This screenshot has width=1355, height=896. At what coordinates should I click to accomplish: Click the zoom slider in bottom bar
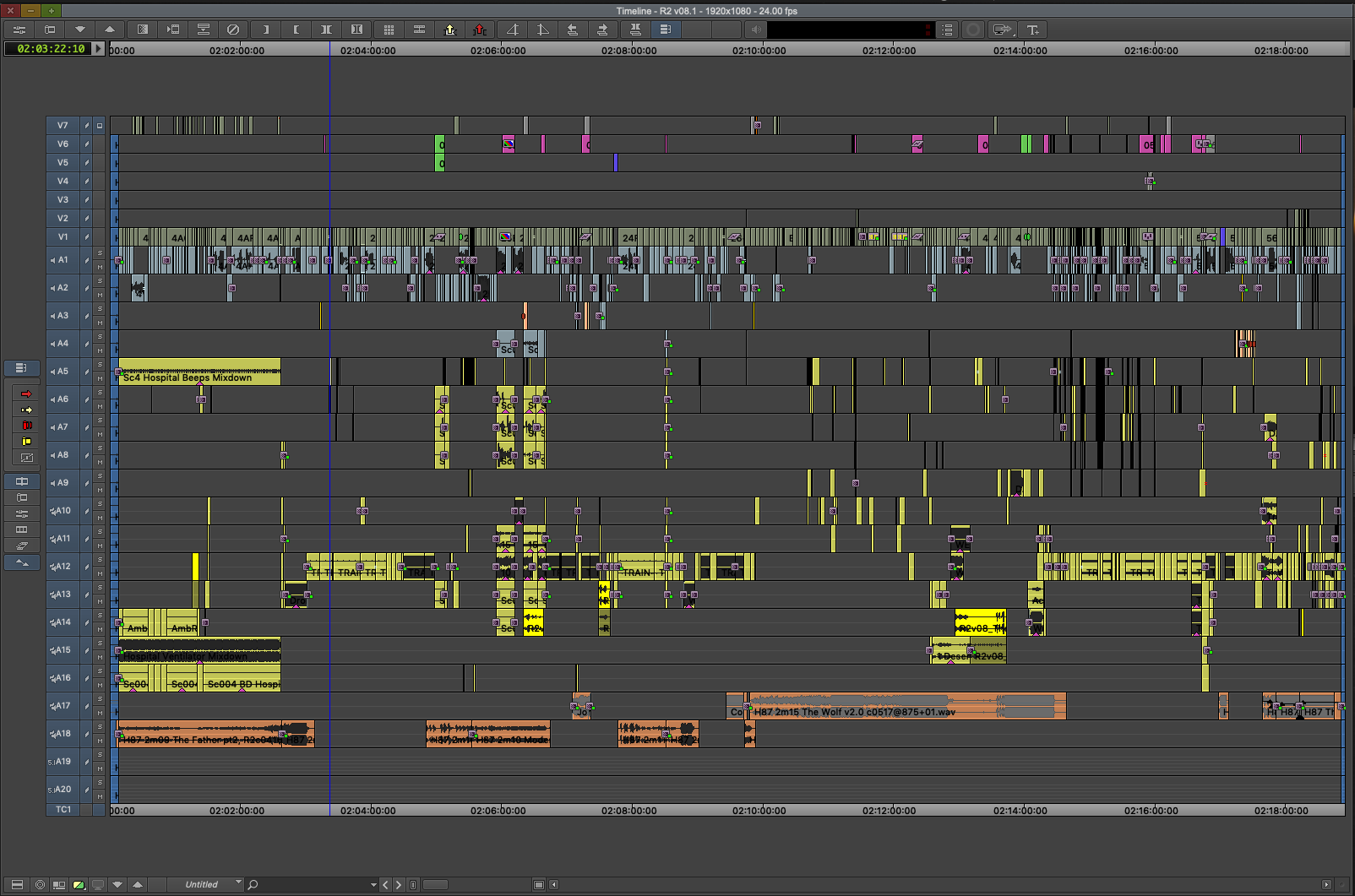tap(435, 885)
